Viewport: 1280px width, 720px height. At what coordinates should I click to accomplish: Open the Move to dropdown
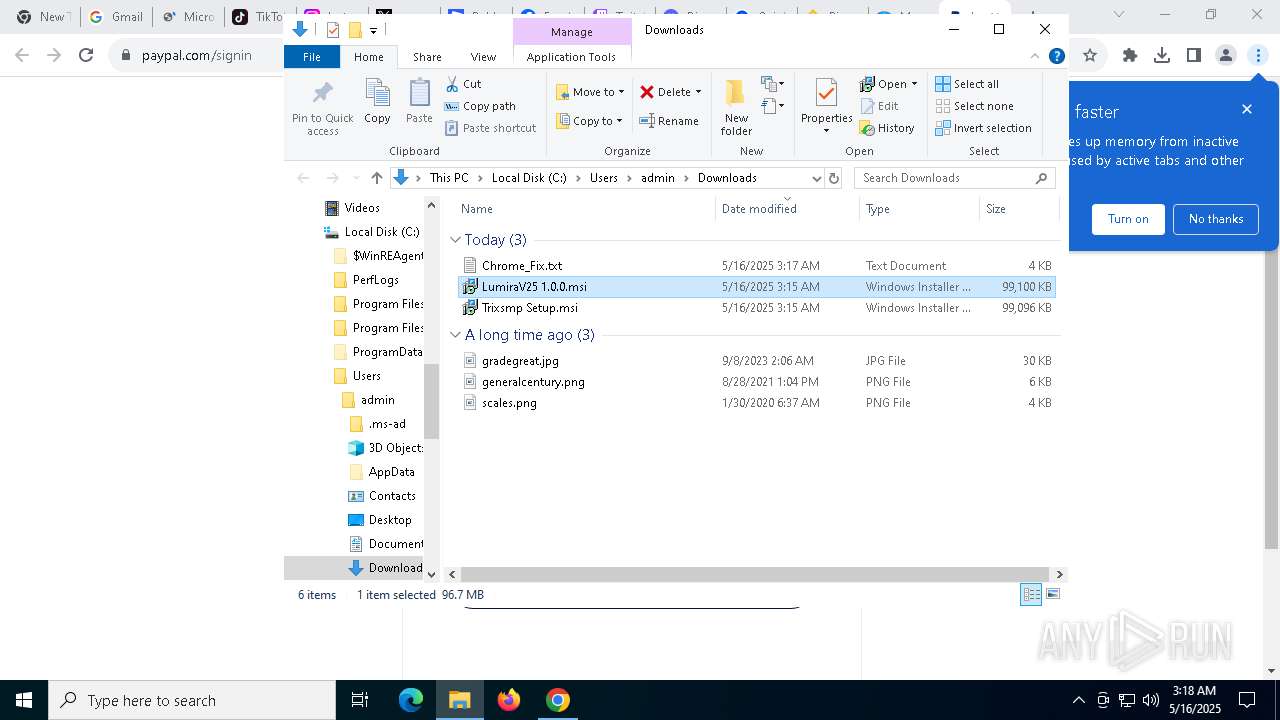tap(590, 92)
